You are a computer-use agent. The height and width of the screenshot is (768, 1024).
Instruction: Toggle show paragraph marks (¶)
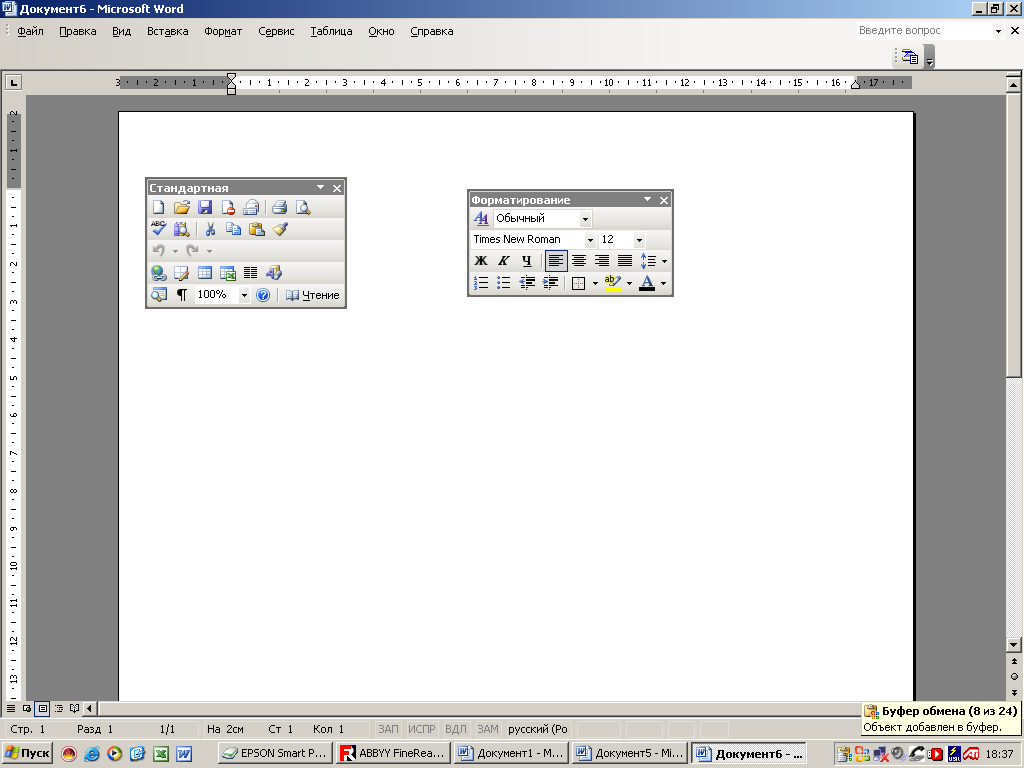tap(182, 295)
